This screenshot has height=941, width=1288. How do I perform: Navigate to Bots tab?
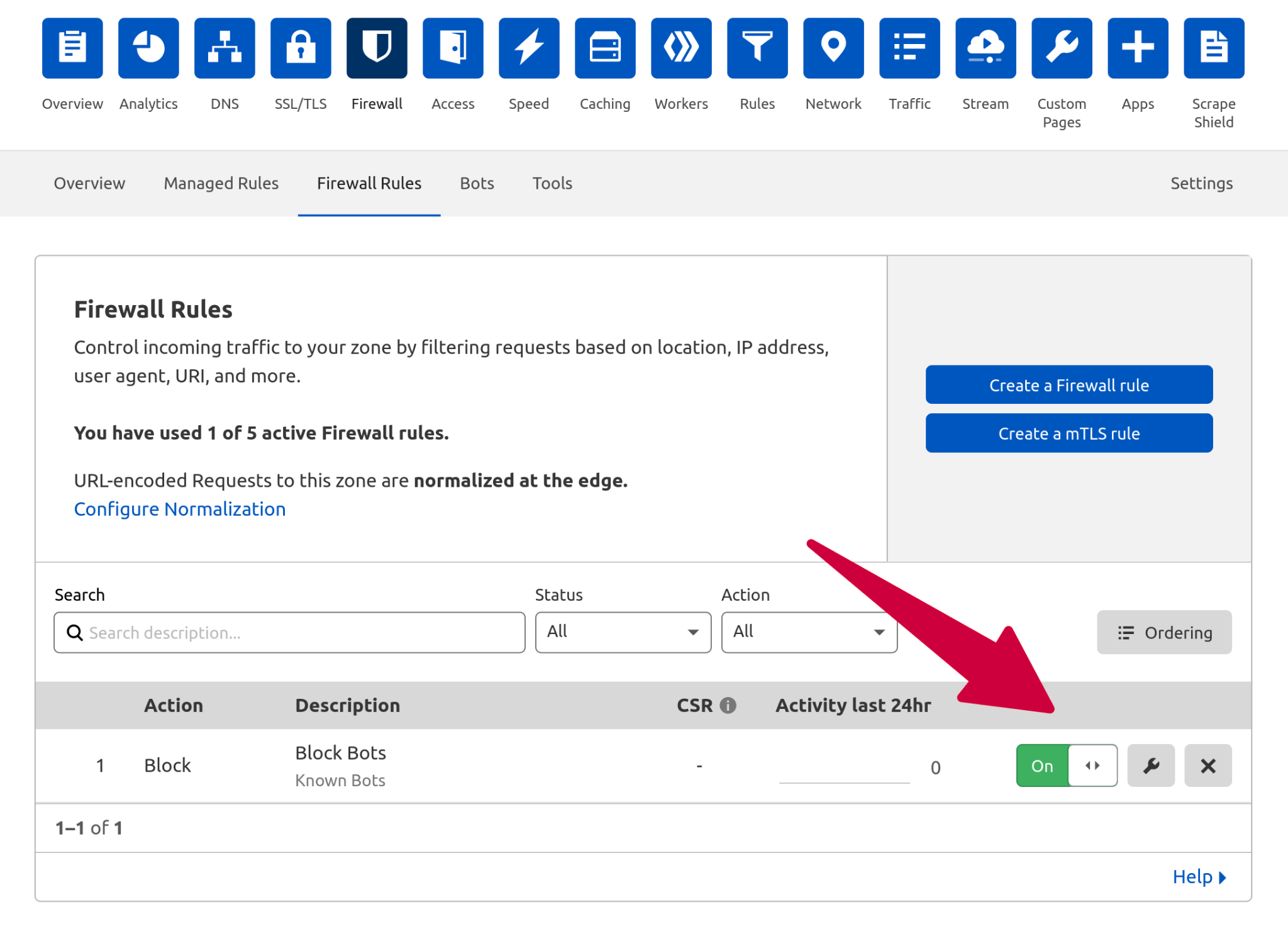pos(476,183)
